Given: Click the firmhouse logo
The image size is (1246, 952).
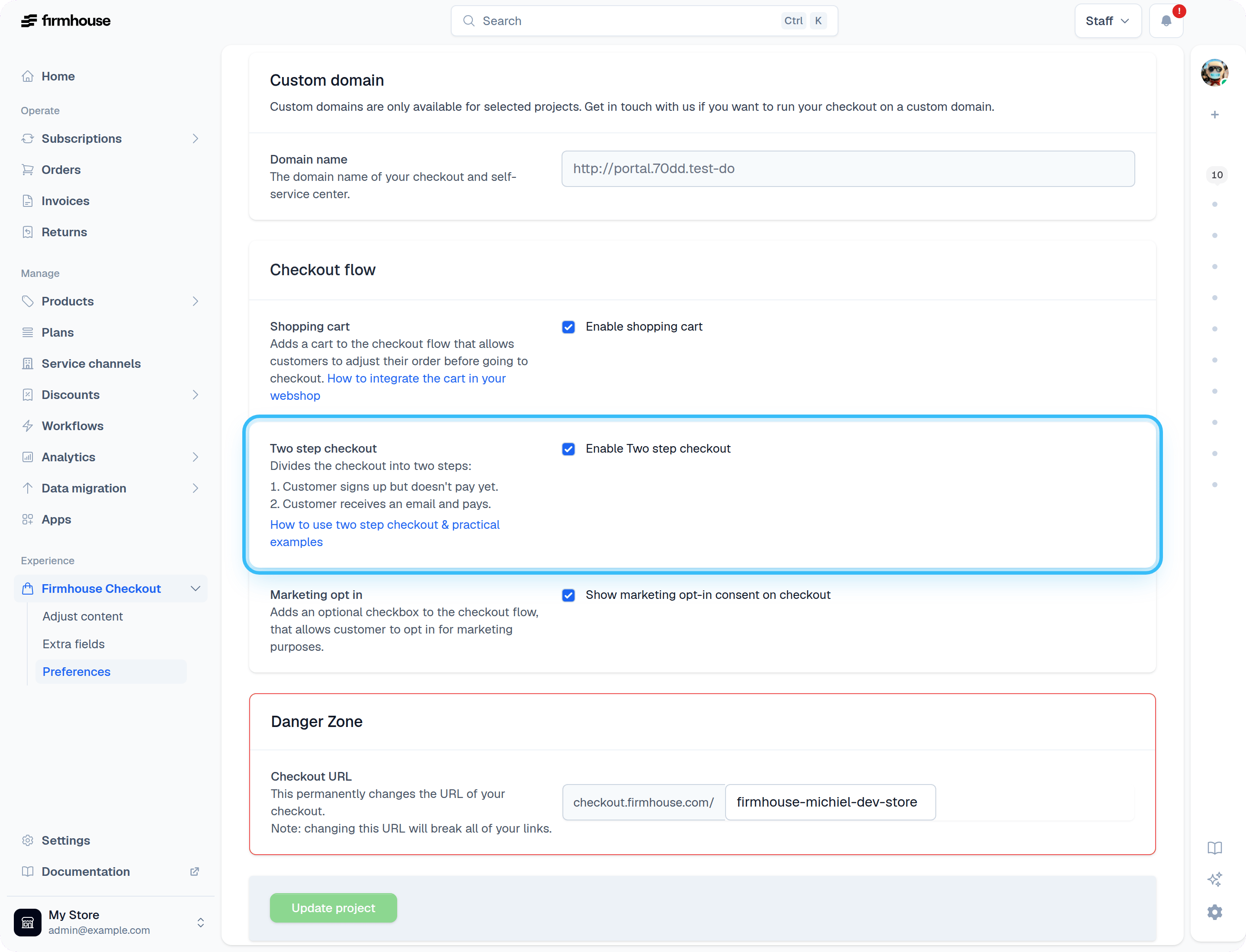Looking at the screenshot, I should point(66,21).
